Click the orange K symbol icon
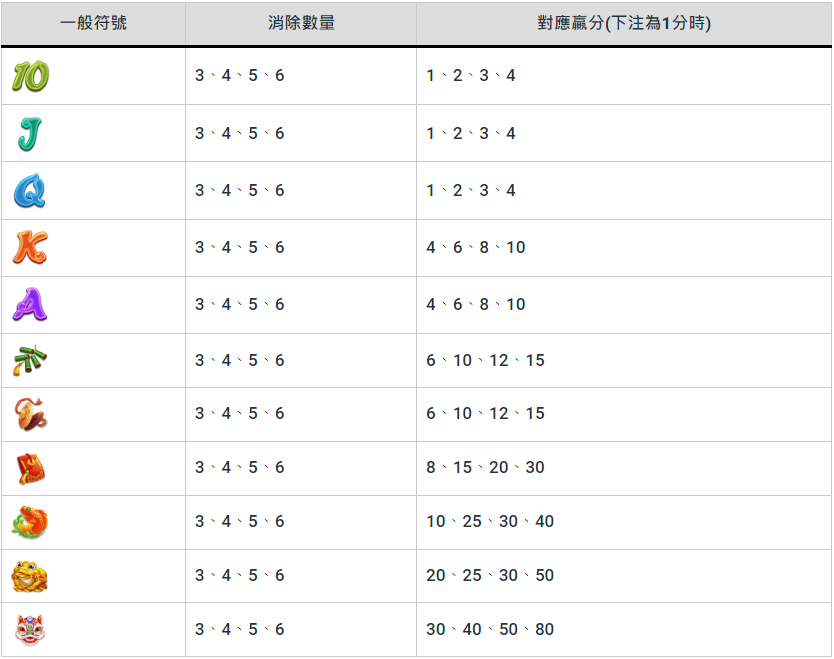This screenshot has height=659, width=834. (30, 247)
